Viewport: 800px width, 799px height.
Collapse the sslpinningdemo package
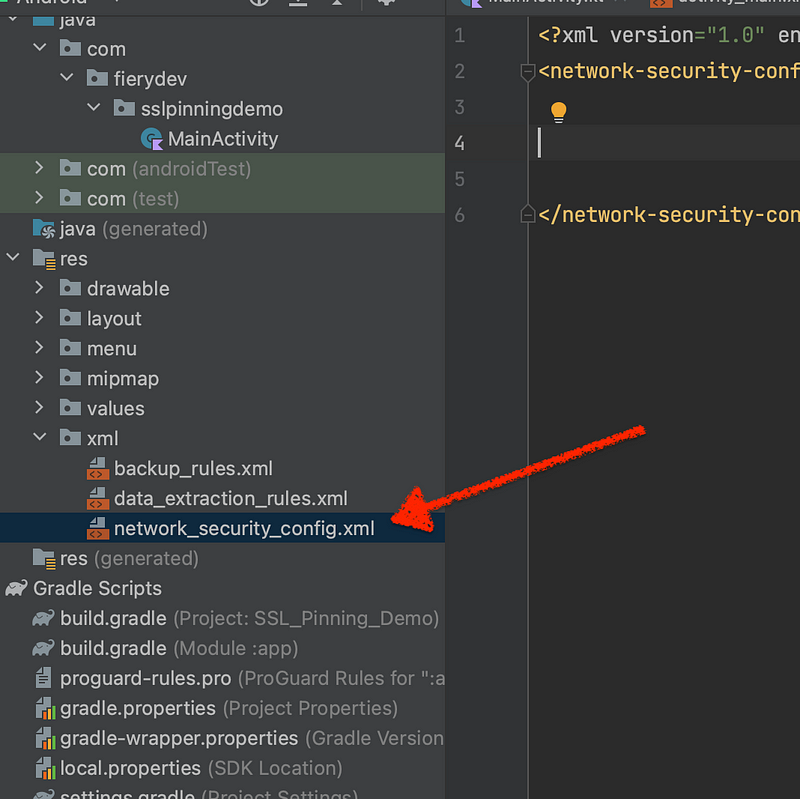pyautogui.click(x=93, y=109)
